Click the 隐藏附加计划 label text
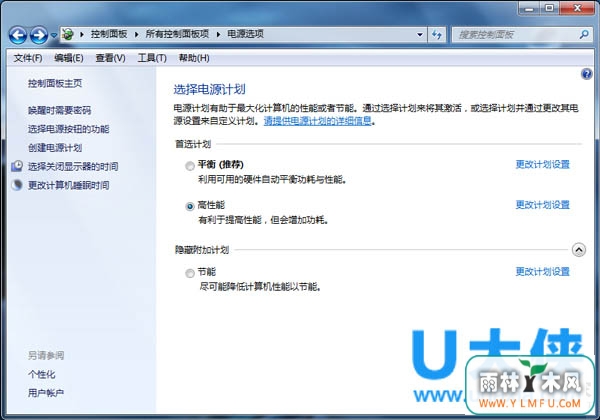Image resolution: width=600 pixels, height=420 pixels. [x=202, y=250]
